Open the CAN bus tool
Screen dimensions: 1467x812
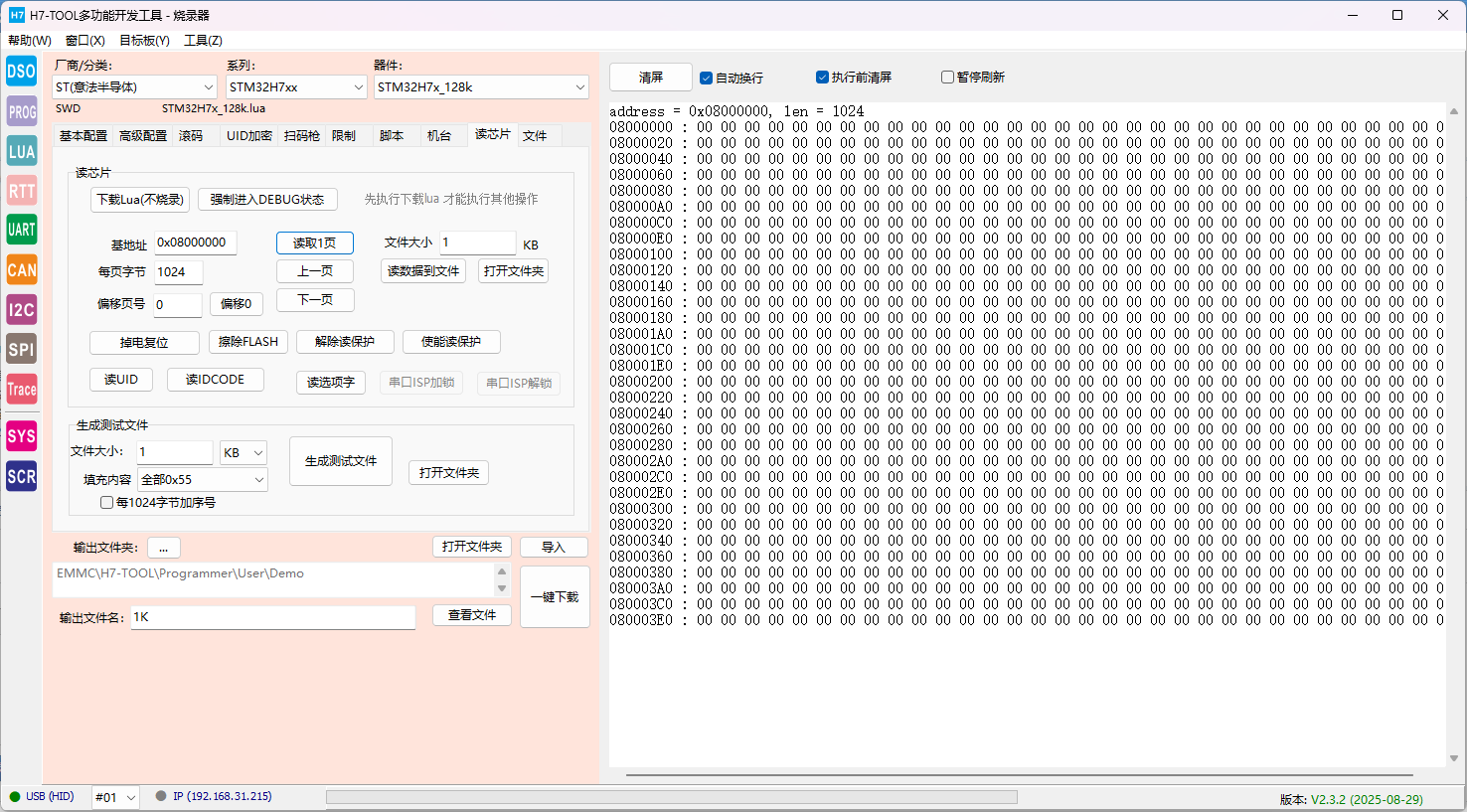21,269
